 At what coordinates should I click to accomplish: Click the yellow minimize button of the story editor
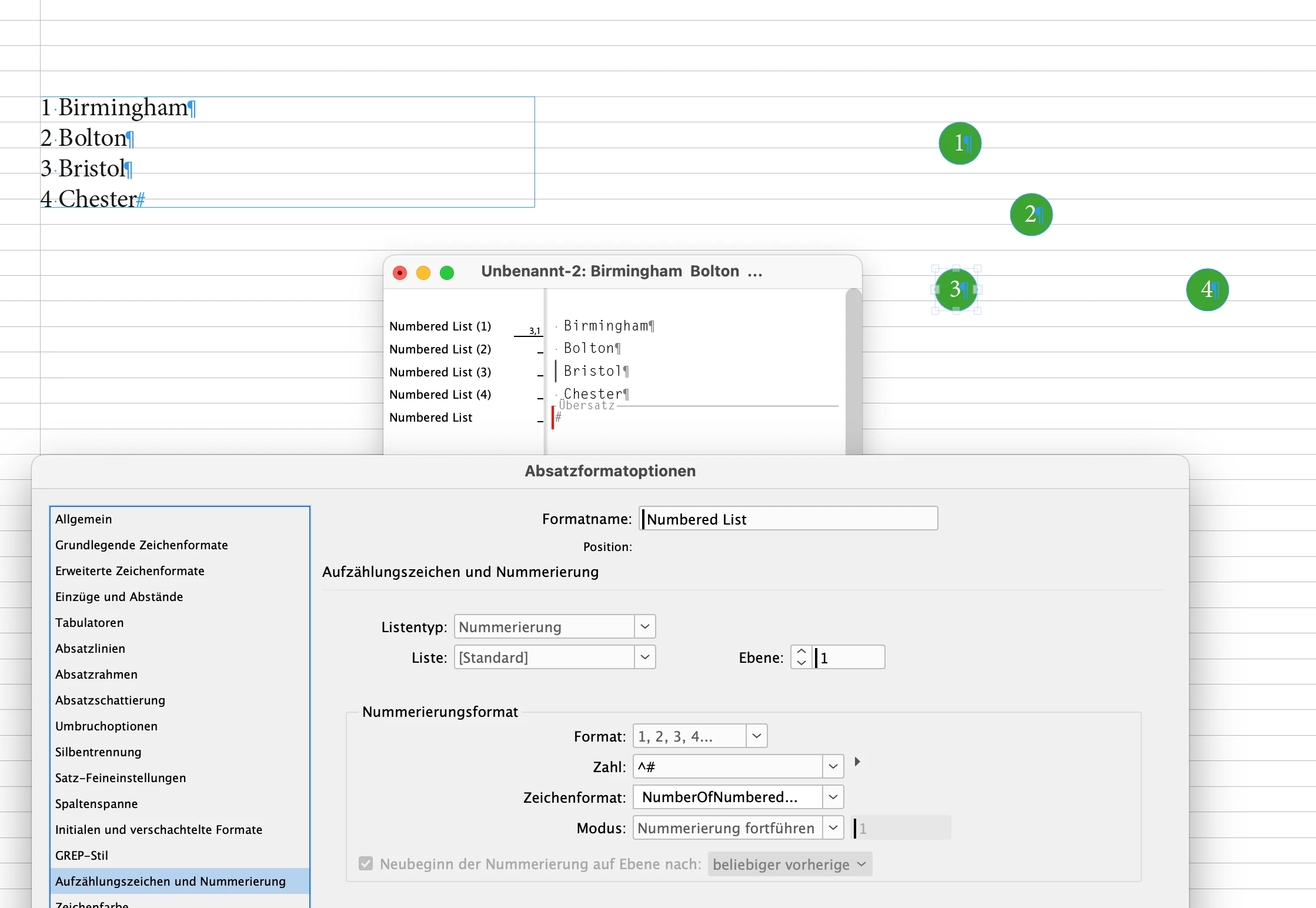point(423,272)
